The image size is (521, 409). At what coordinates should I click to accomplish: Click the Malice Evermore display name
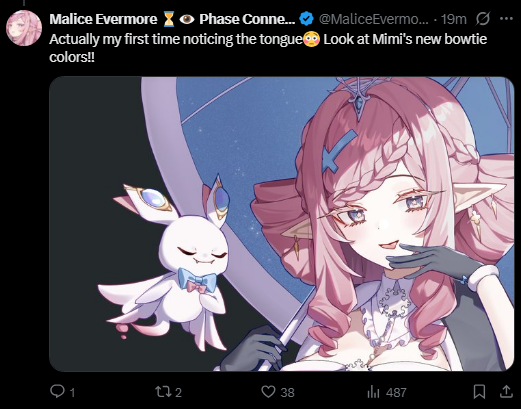coord(103,19)
